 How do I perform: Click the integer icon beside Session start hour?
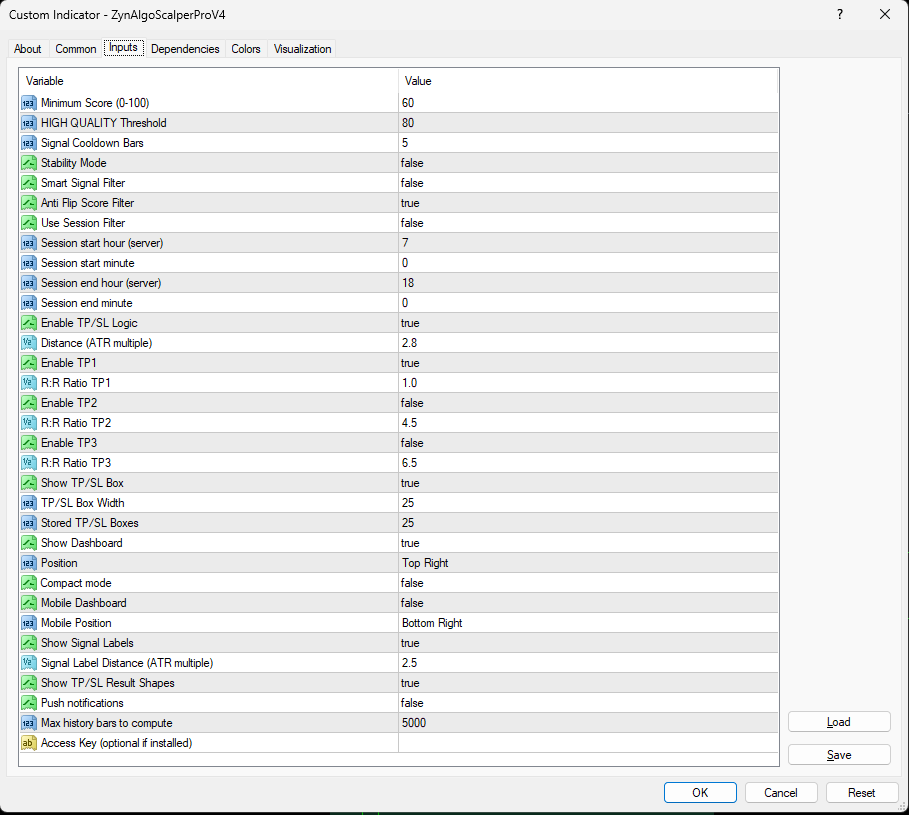(28, 243)
